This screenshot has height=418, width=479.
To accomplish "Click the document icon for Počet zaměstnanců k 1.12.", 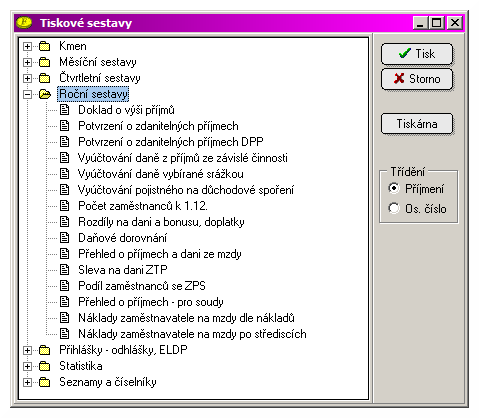I will (64, 206).
